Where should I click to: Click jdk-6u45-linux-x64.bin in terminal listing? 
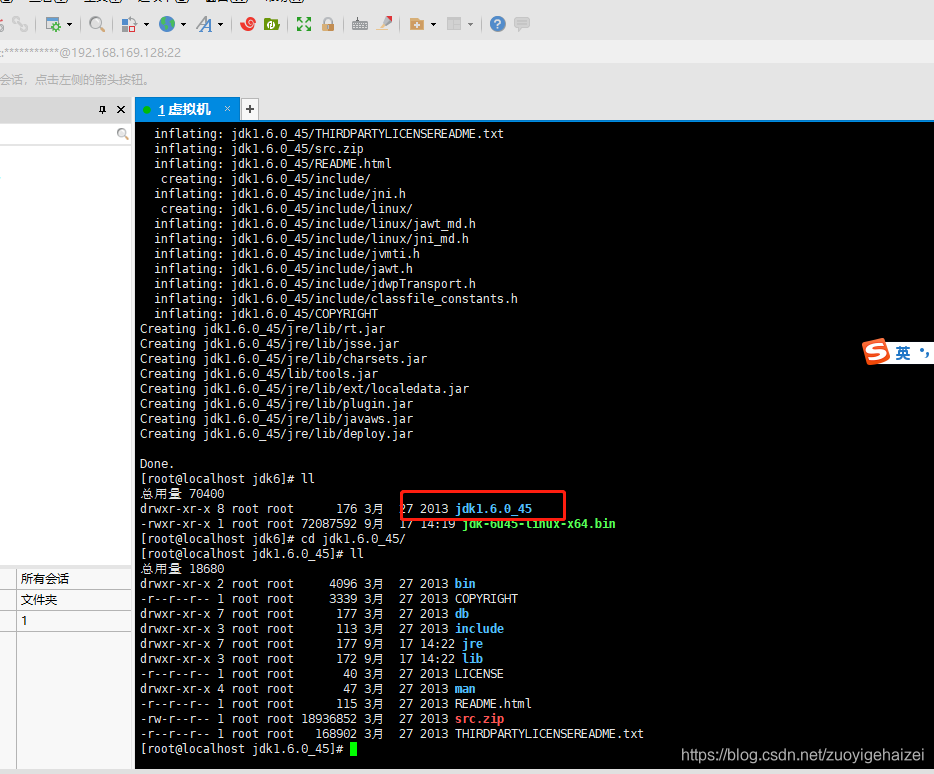pos(539,524)
